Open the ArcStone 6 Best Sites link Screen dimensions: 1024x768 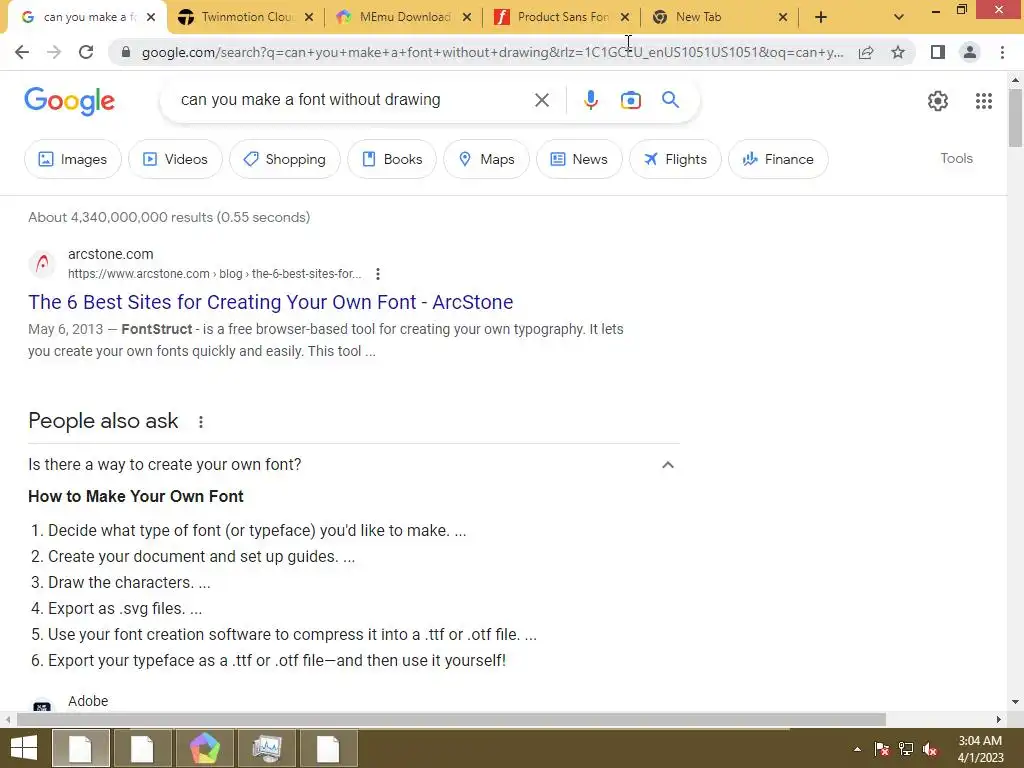[x=270, y=302]
